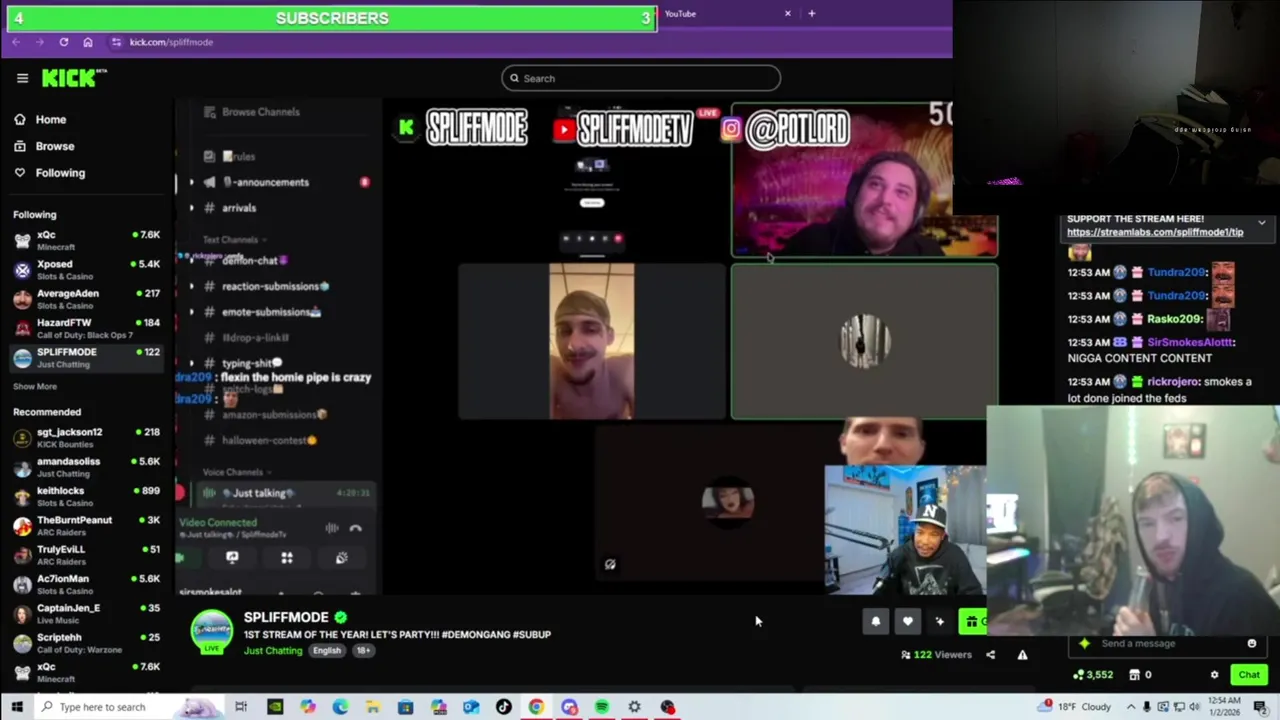1280x720 pixels.
Task: Click the Just Chatting category link
Action: [273, 651]
